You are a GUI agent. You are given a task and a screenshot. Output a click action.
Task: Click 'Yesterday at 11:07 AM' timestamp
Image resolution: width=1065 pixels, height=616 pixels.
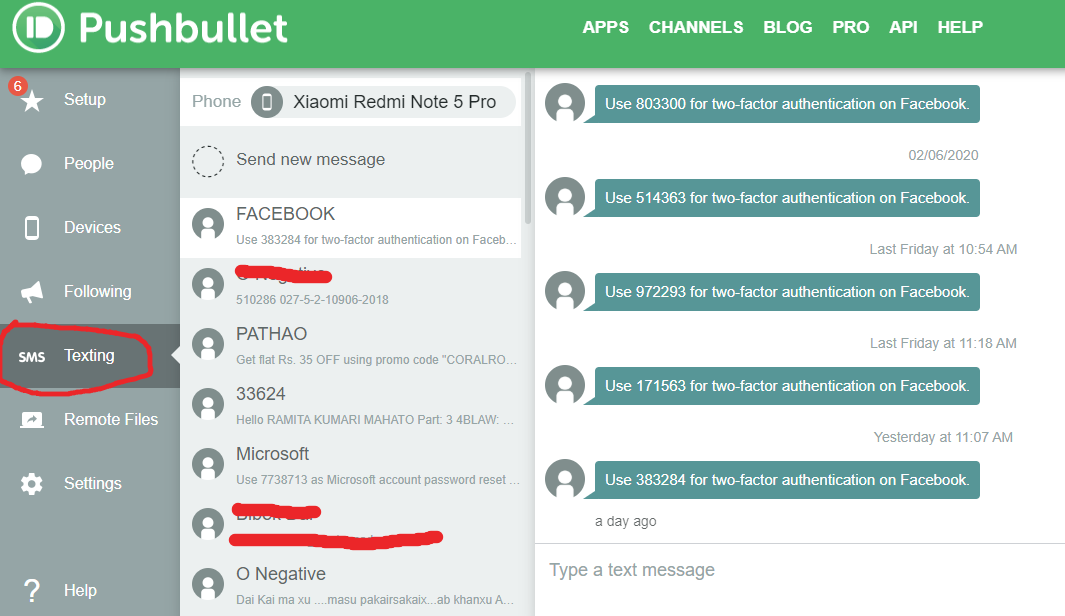[x=943, y=437]
